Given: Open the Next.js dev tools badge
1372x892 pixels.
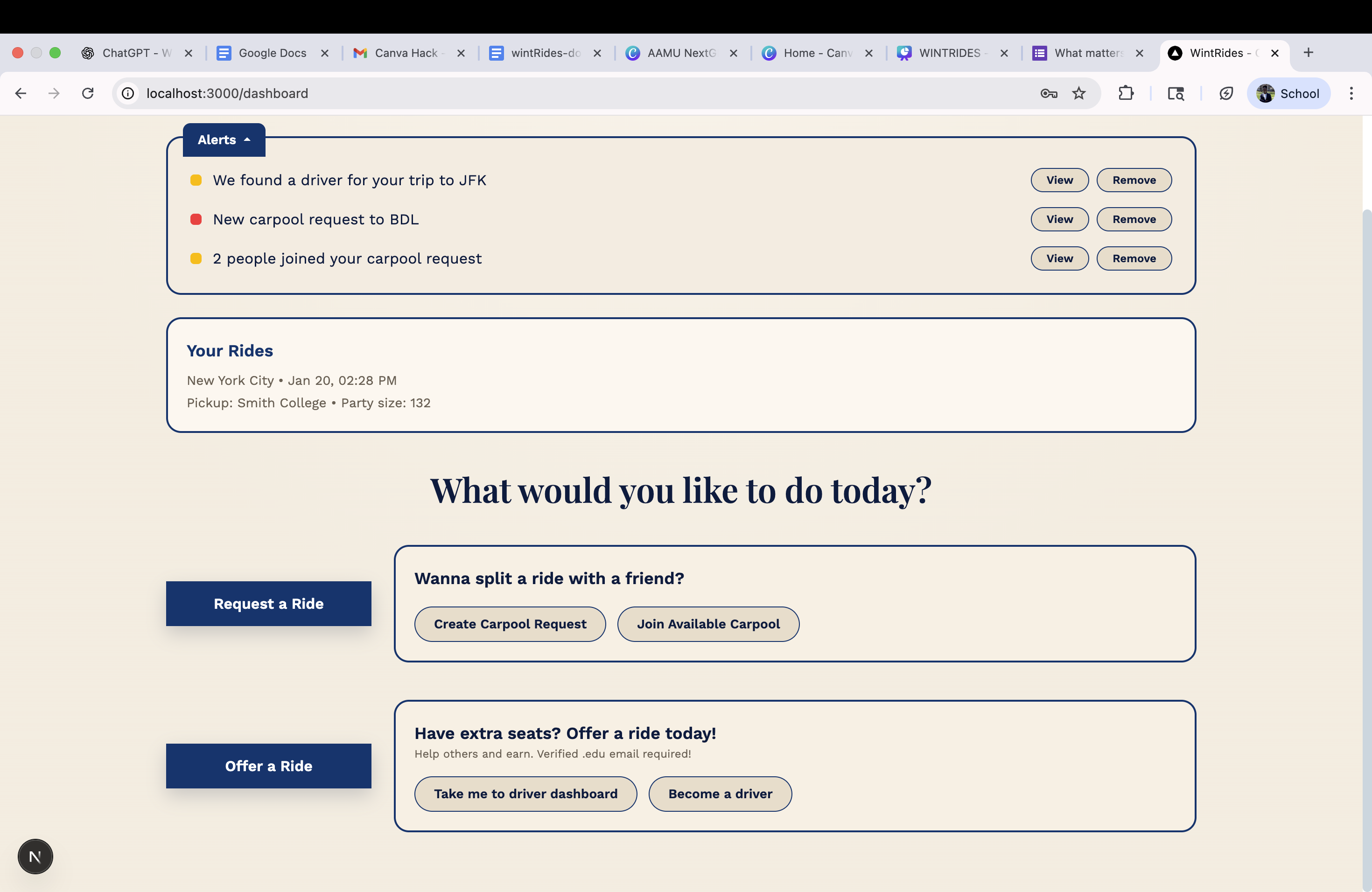Looking at the screenshot, I should (35, 856).
